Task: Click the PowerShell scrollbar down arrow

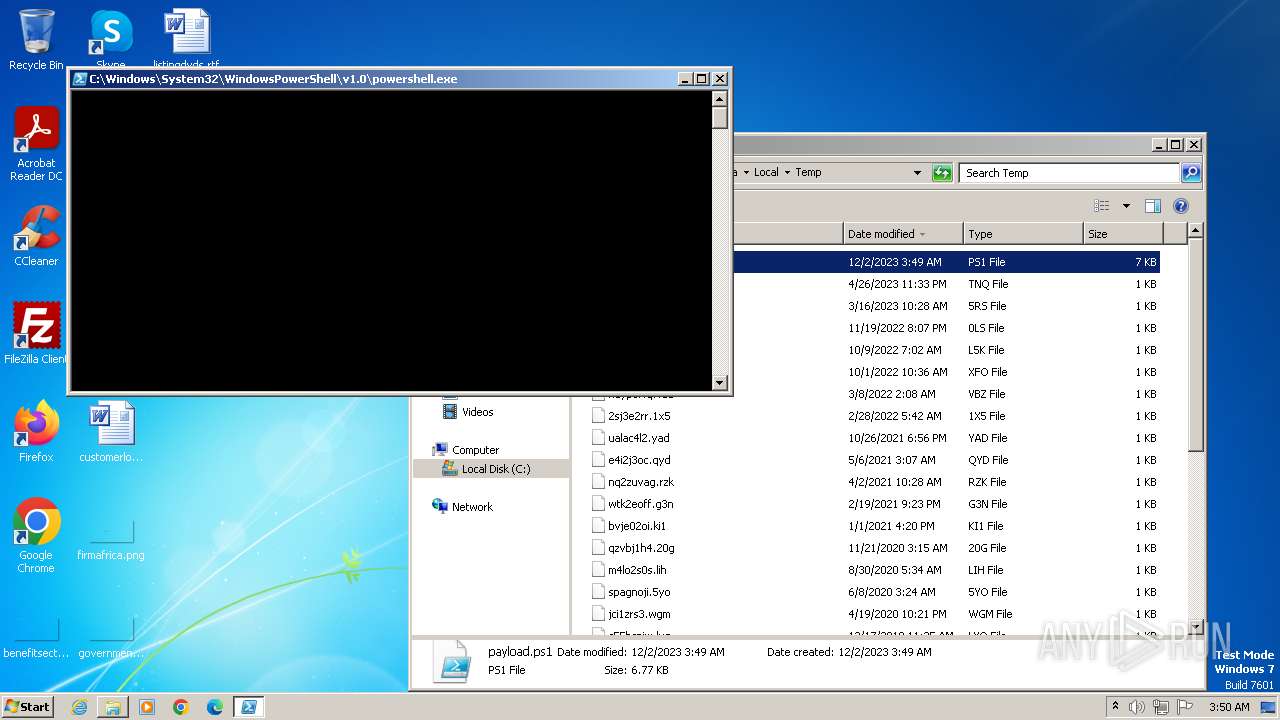Action: [719, 382]
